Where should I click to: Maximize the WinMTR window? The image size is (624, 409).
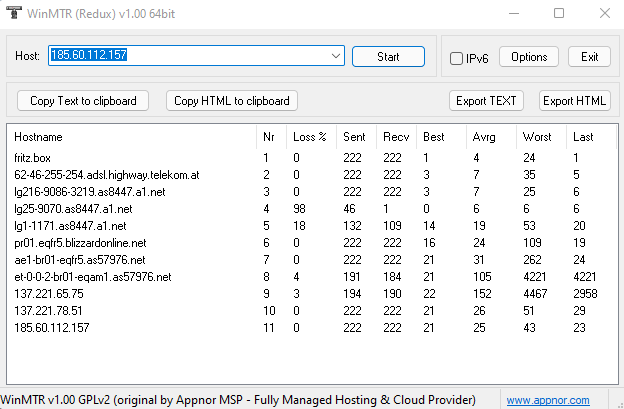pos(559,13)
